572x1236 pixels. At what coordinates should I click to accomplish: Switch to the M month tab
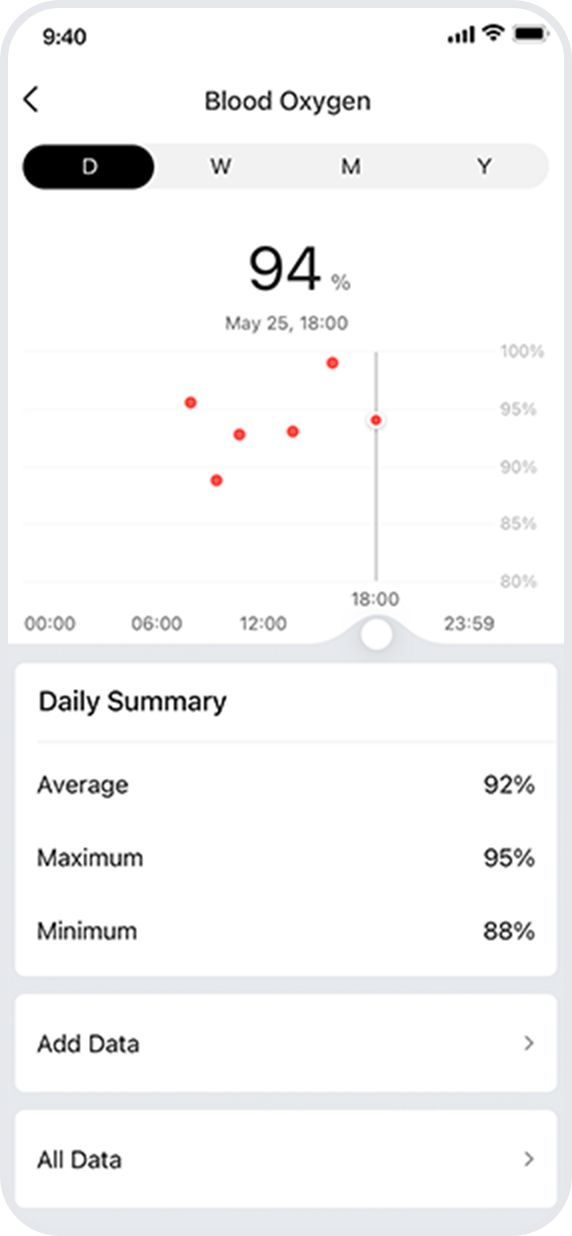350,167
